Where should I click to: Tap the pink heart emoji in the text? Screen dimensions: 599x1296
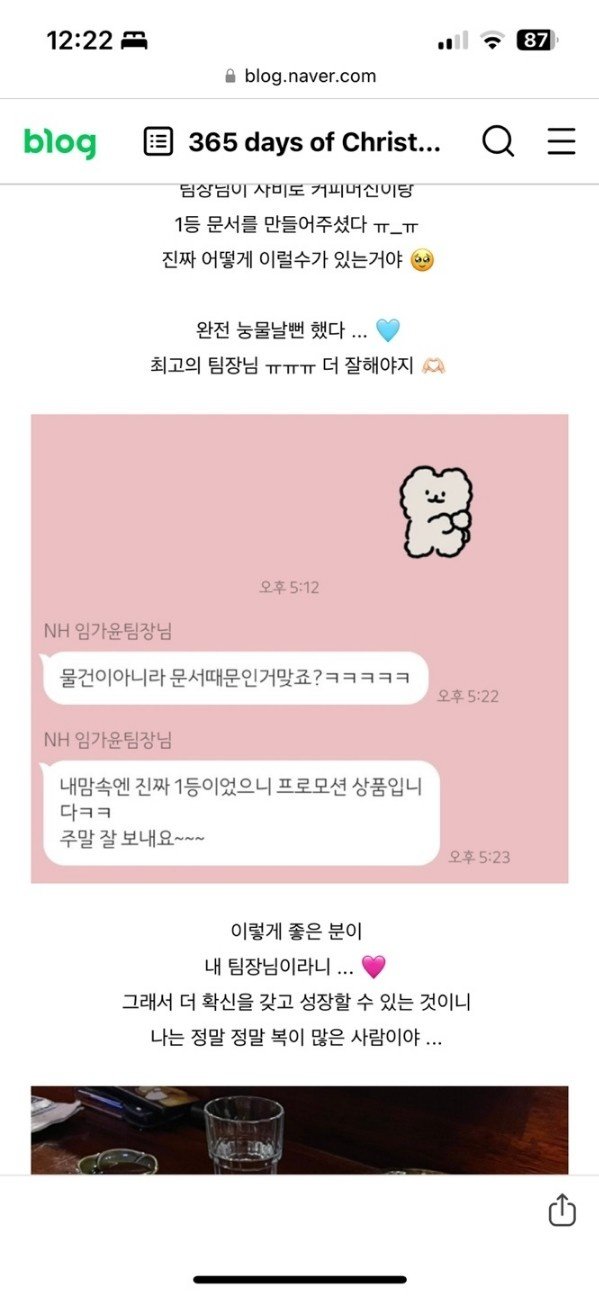point(373,967)
